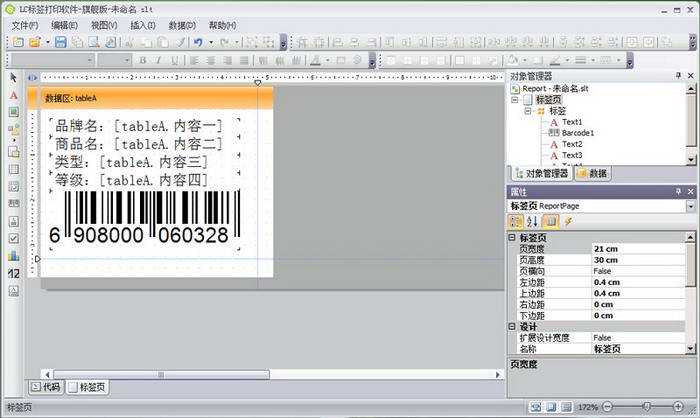
Task: Switch to the 对象管理器 tab
Action: [542, 173]
